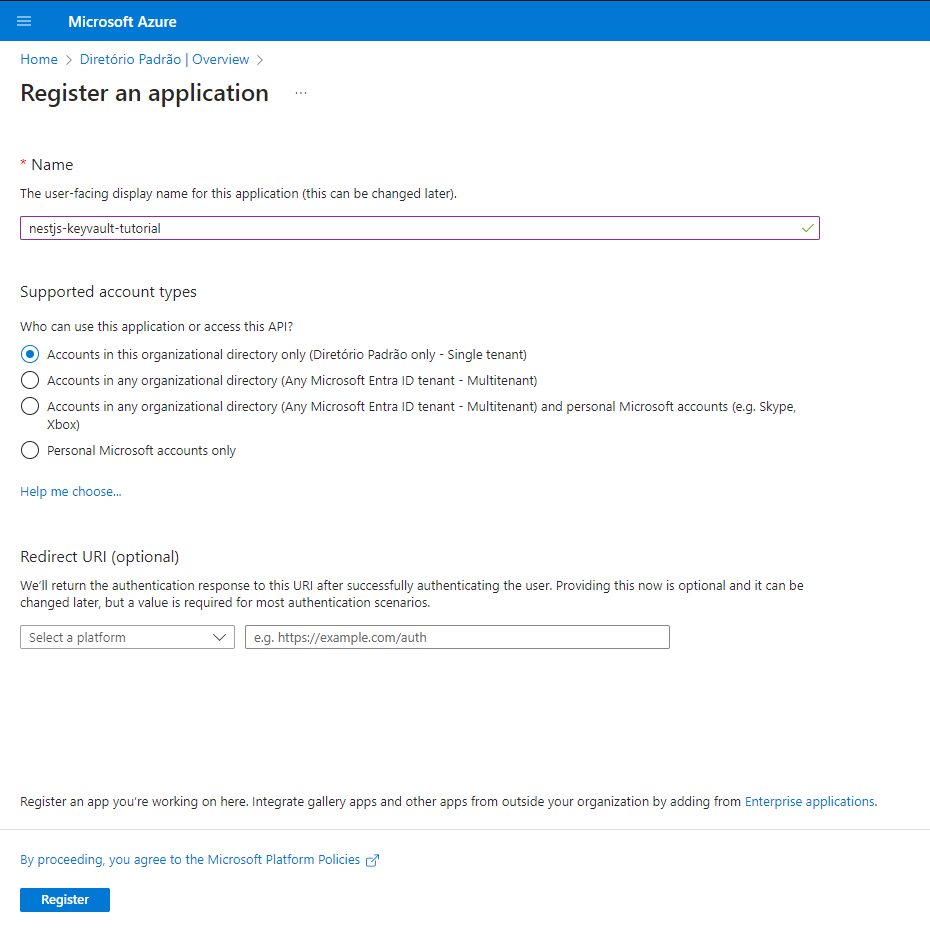Click the Microsoft Azure logo text
Image resolution: width=930 pixels, height=932 pixels.
click(122, 21)
